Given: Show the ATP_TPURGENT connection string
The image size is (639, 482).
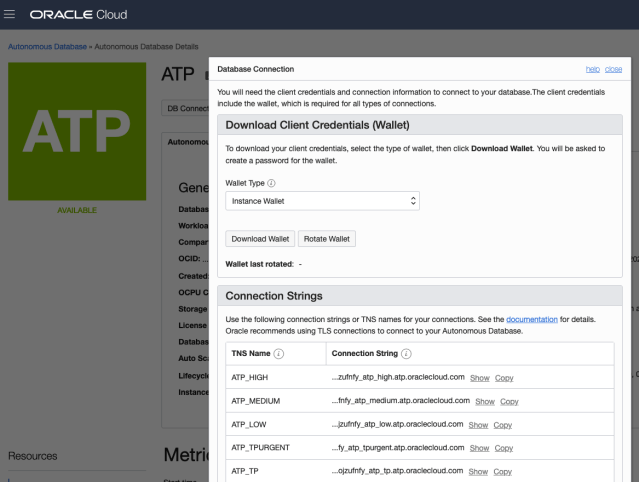Looking at the screenshot, I should point(478,448).
